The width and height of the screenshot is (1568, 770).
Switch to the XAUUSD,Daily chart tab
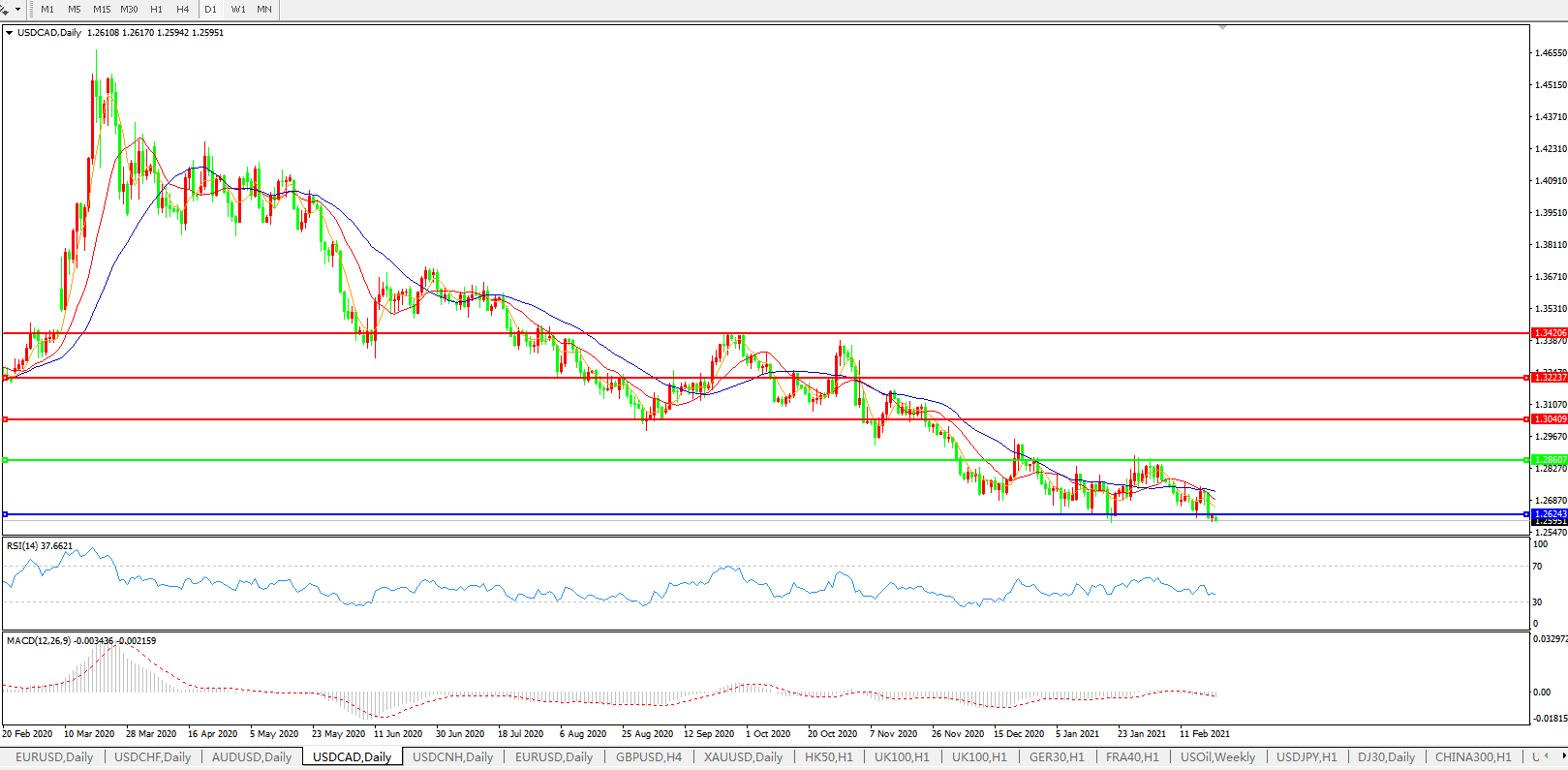743,757
